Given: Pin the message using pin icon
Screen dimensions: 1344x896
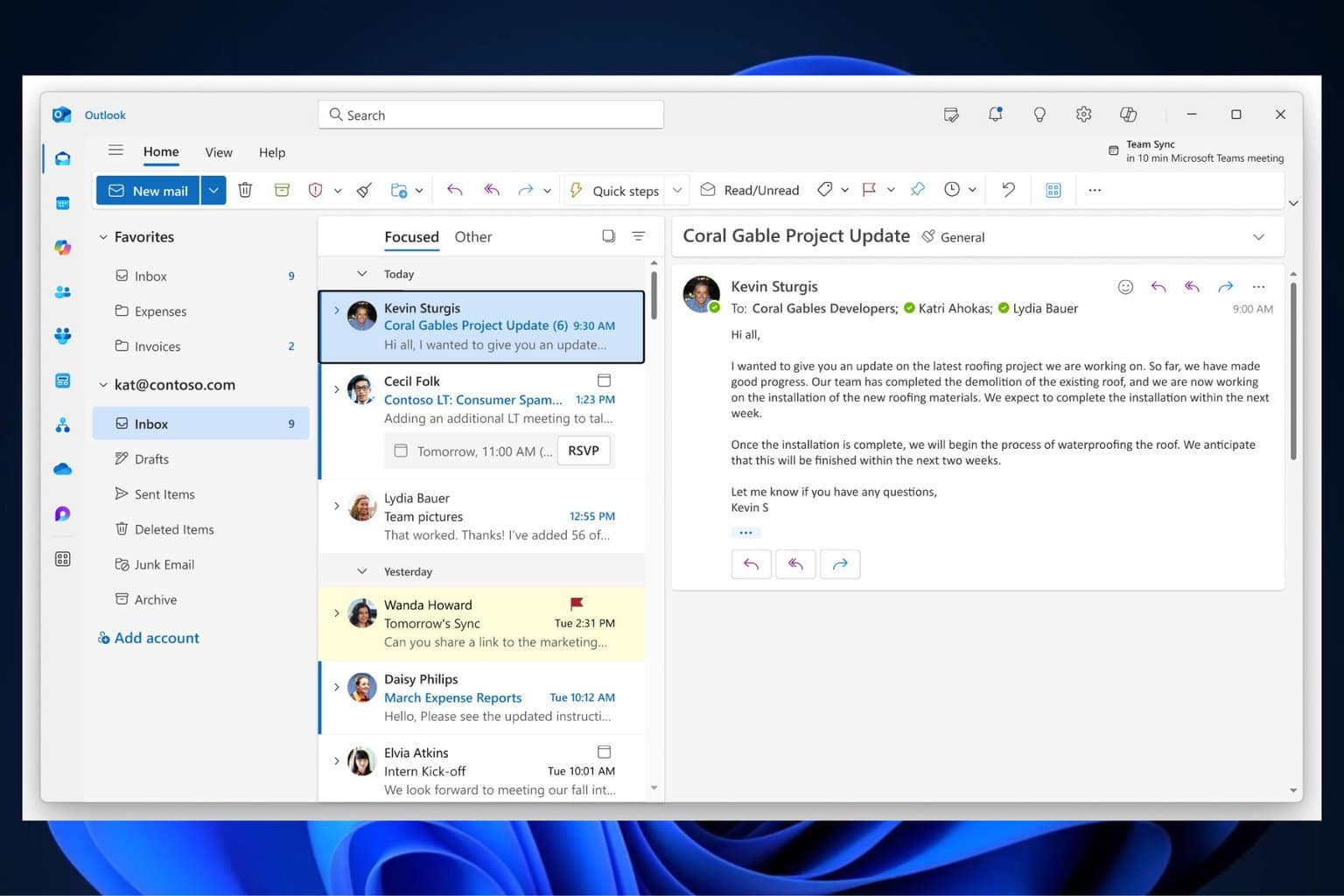Looking at the screenshot, I should point(917,190).
